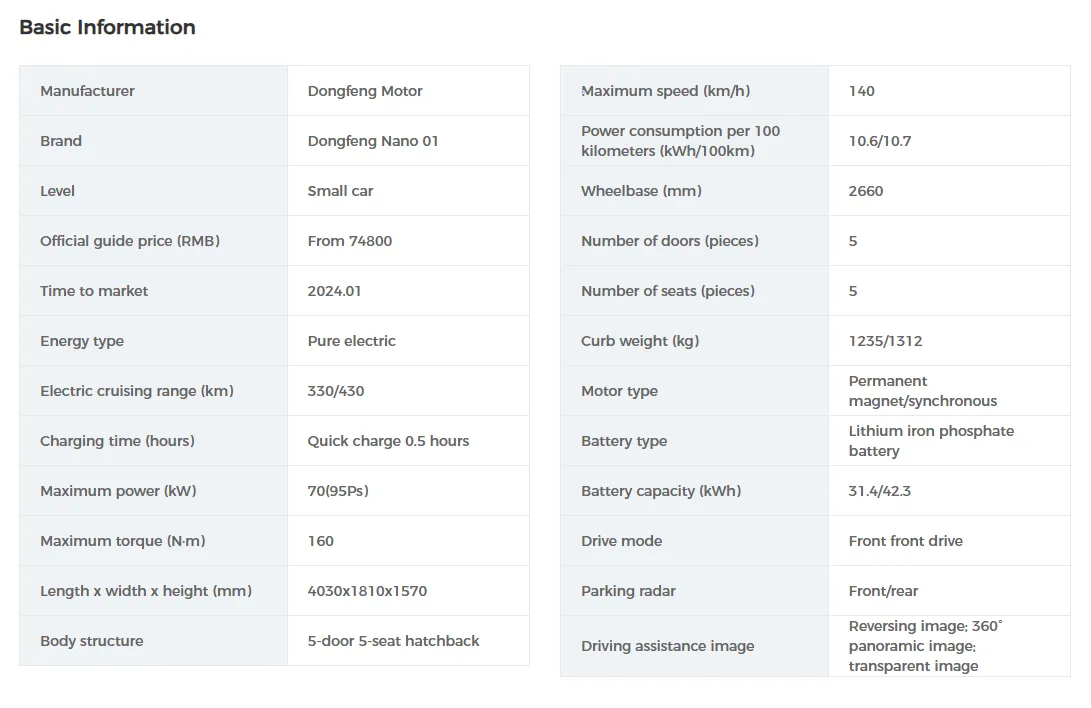Click the Dongfeng Nano 01 brand value
Image resolution: width=1091 pixels, height=708 pixels.
tap(373, 141)
